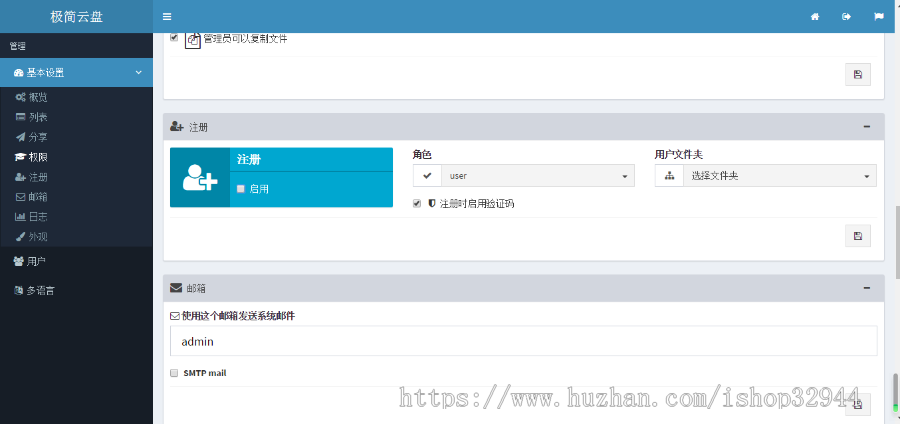The image size is (900, 424).
Task: Click the copy-files icon beside 管理员可以复制文件
Action: tap(193, 40)
